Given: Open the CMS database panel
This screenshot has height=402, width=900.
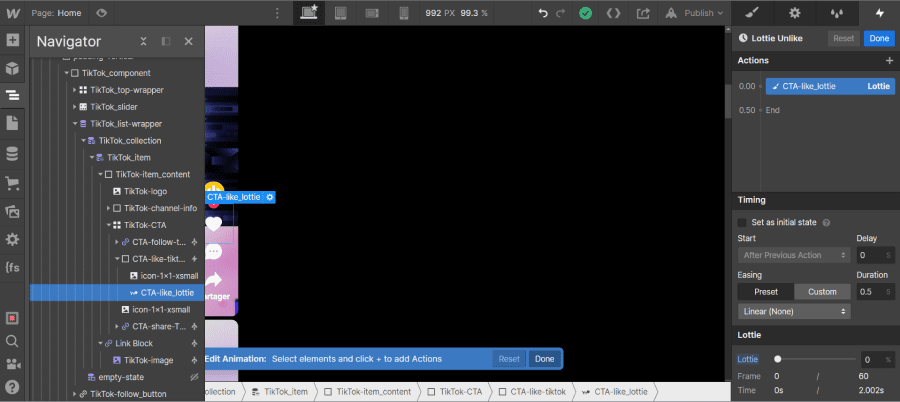Looking at the screenshot, I should tap(12, 153).
